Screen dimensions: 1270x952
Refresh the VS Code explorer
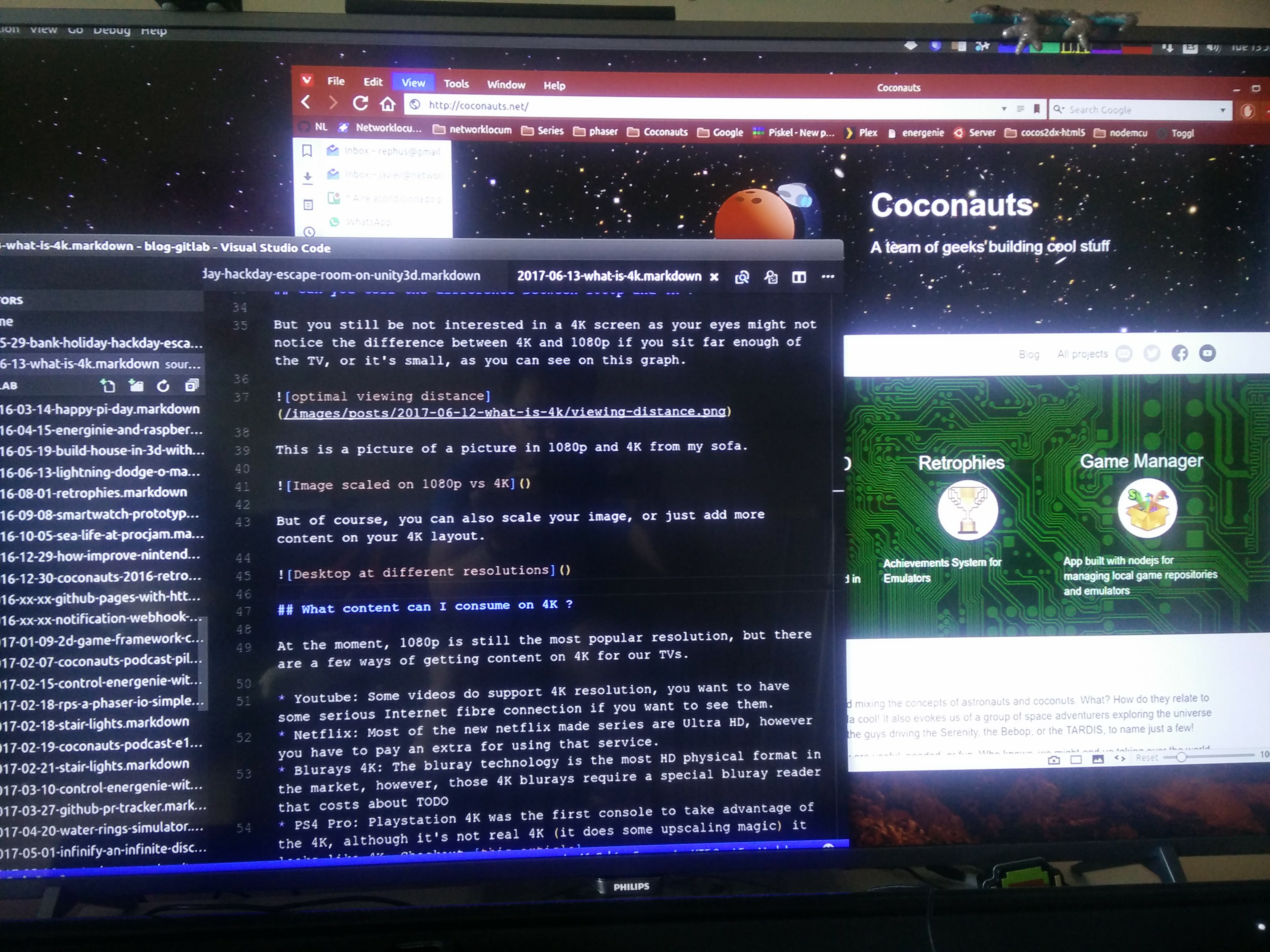pos(164,386)
